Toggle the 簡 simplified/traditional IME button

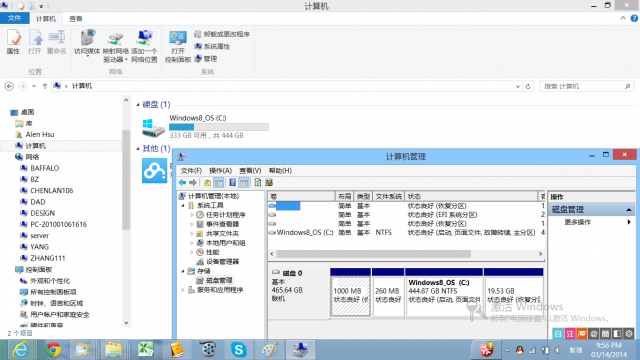(605, 334)
